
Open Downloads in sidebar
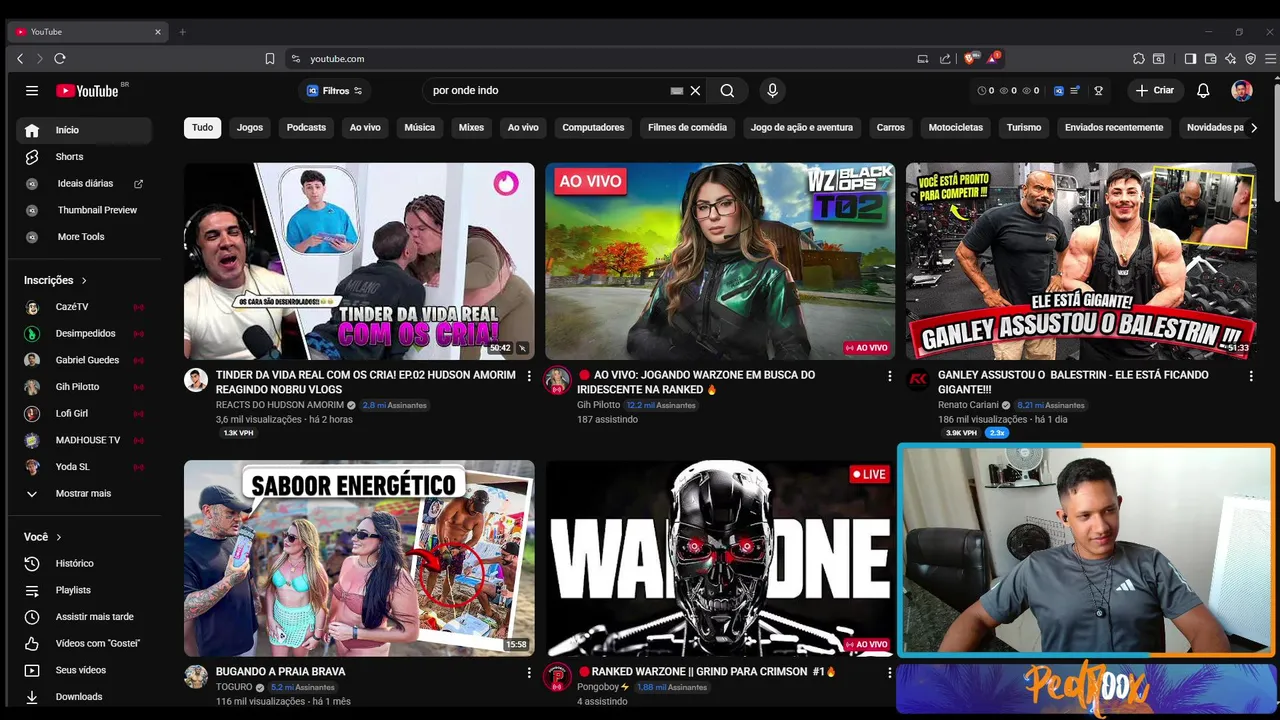(x=84, y=697)
